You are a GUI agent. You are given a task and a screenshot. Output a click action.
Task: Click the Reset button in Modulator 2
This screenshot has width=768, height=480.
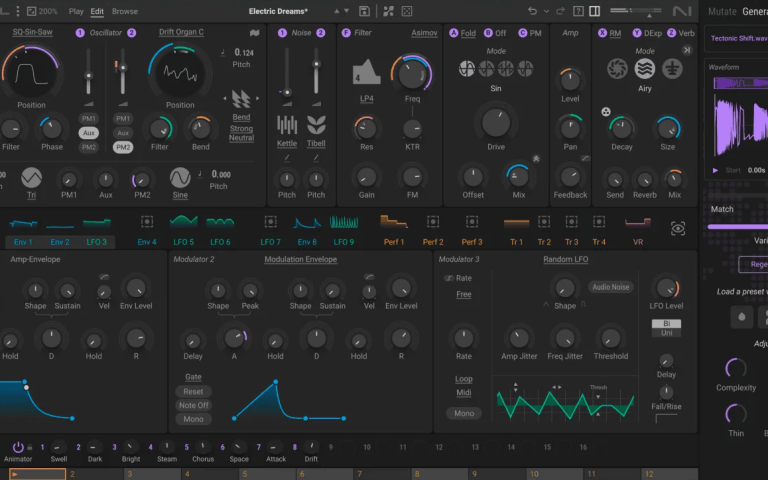(193, 391)
